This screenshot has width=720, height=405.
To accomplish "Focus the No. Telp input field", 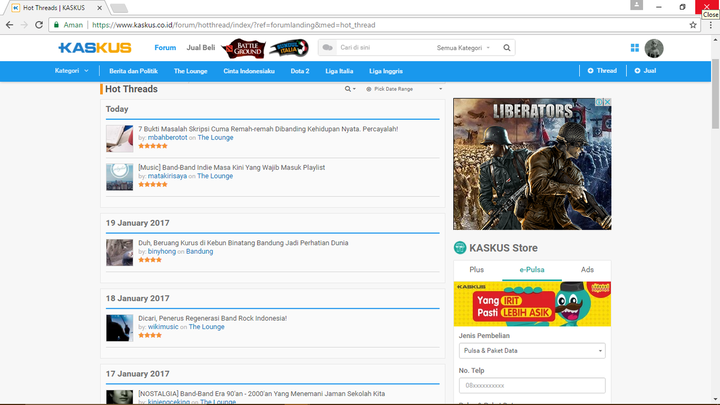I will [532, 386].
